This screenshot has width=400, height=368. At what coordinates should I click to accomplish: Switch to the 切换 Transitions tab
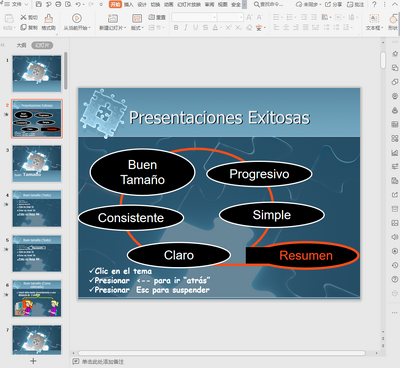pos(155,5)
